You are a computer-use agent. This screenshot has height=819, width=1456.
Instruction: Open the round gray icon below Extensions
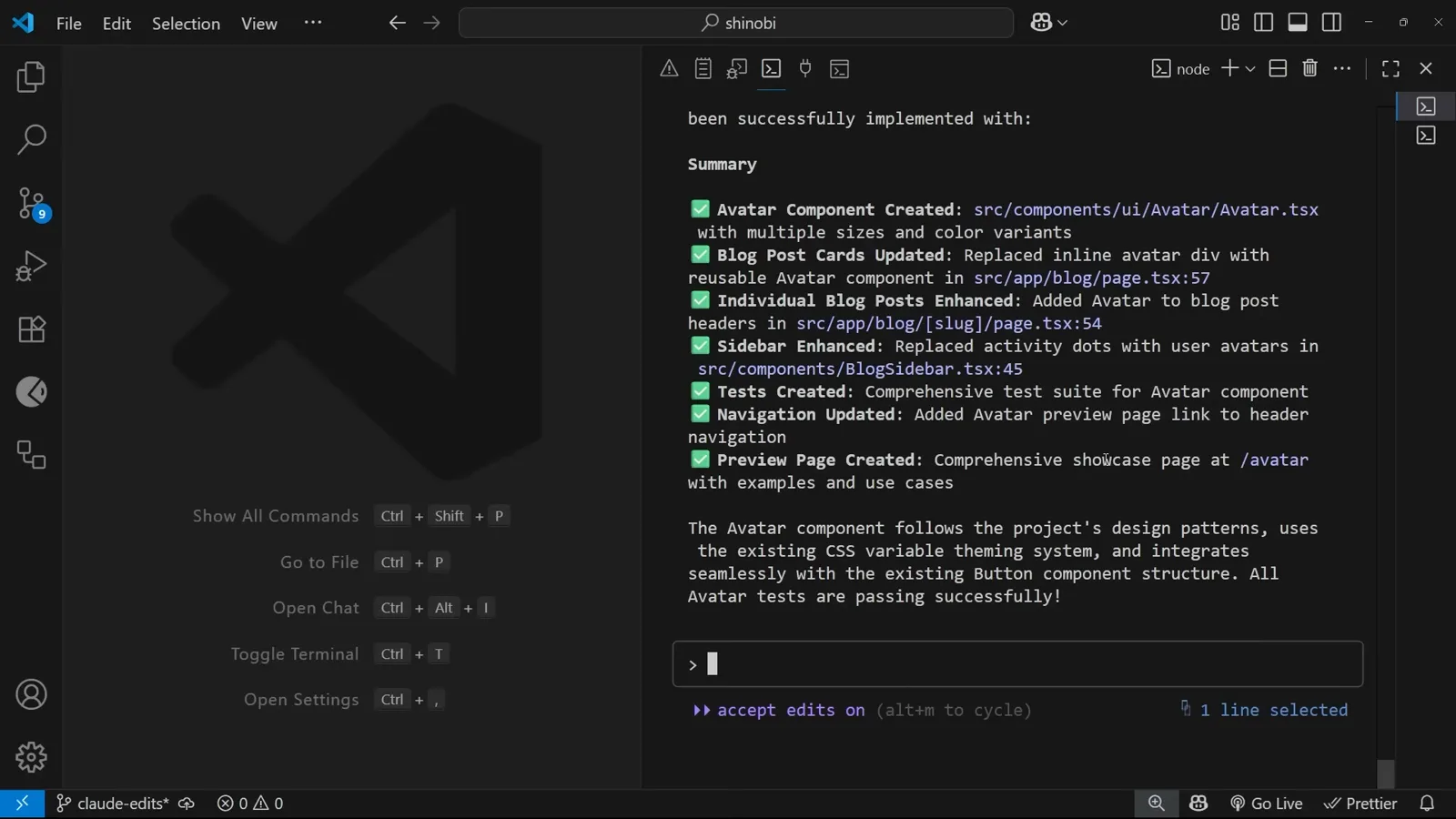(31, 392)
